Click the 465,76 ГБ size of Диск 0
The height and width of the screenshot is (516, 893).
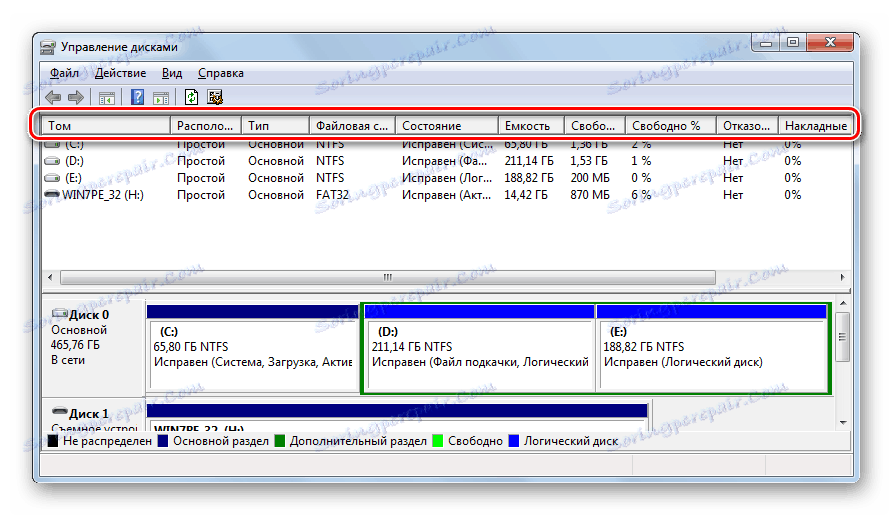[x=75, y=345]
